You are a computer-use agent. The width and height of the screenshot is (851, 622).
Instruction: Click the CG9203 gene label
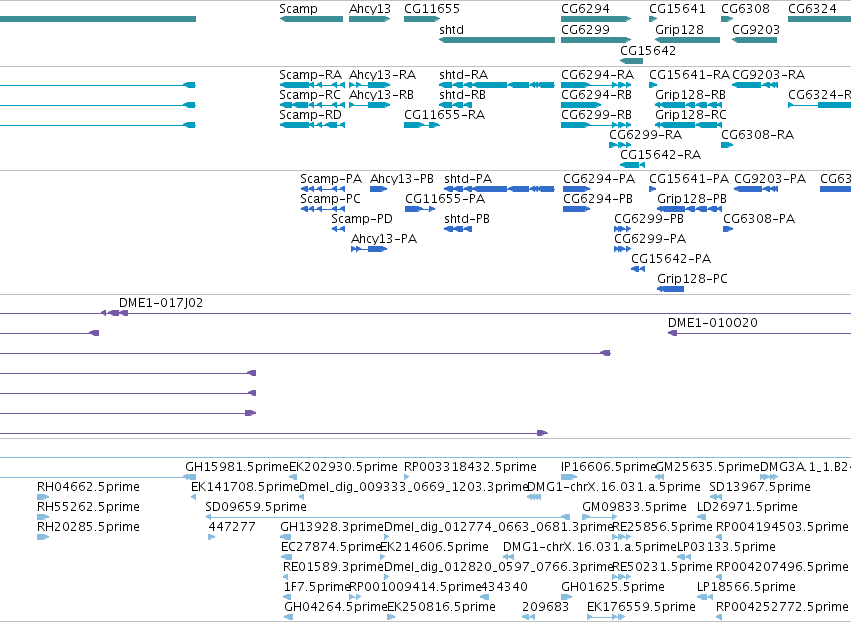point(755,29)
